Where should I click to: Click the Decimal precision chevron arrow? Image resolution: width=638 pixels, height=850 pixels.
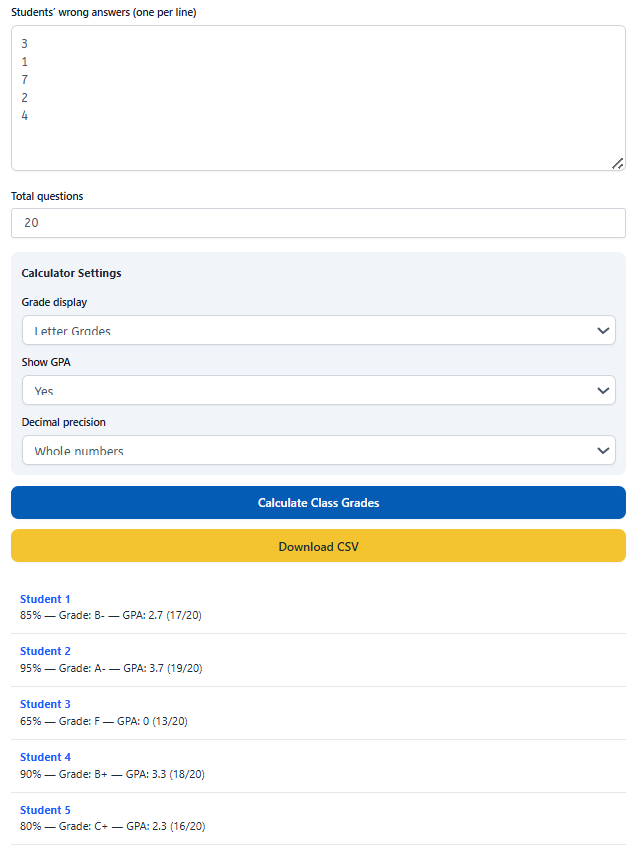point(603,450)
